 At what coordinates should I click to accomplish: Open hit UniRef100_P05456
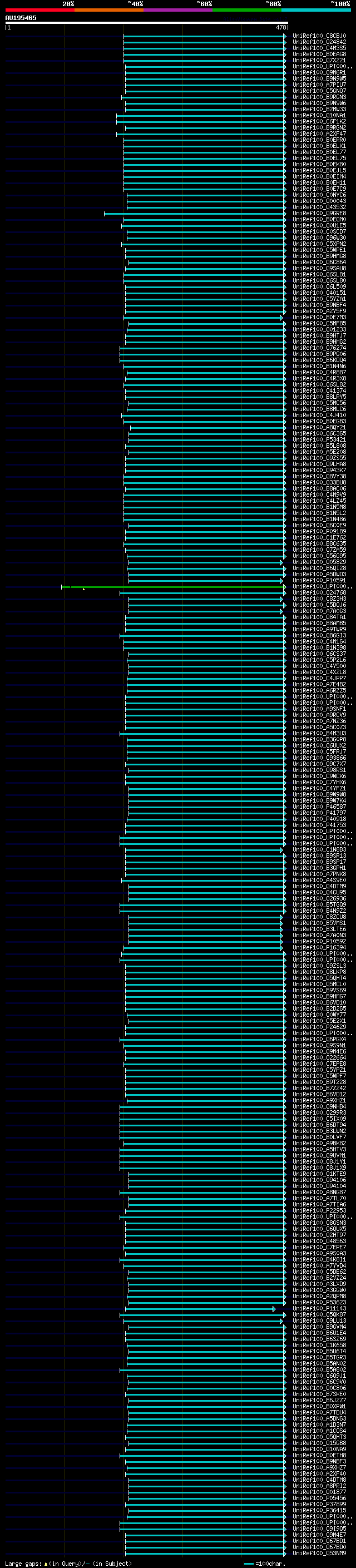(319, 1498)
